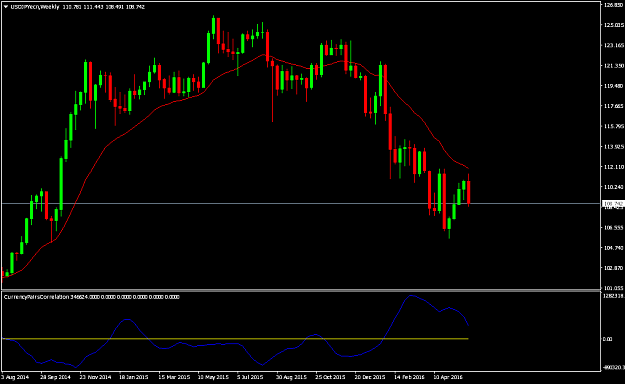The width and height of the screenshot is (625, 384).
Task: Click price axis label 110.240
Action: click(x=614, y=187)
